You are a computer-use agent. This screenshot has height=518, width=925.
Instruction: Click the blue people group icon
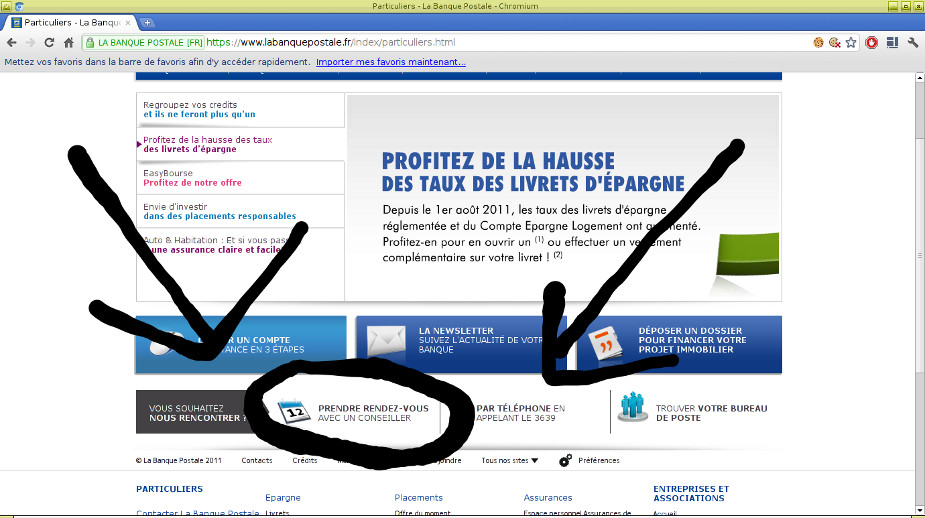pyautogui.click(x=632, y=406)
